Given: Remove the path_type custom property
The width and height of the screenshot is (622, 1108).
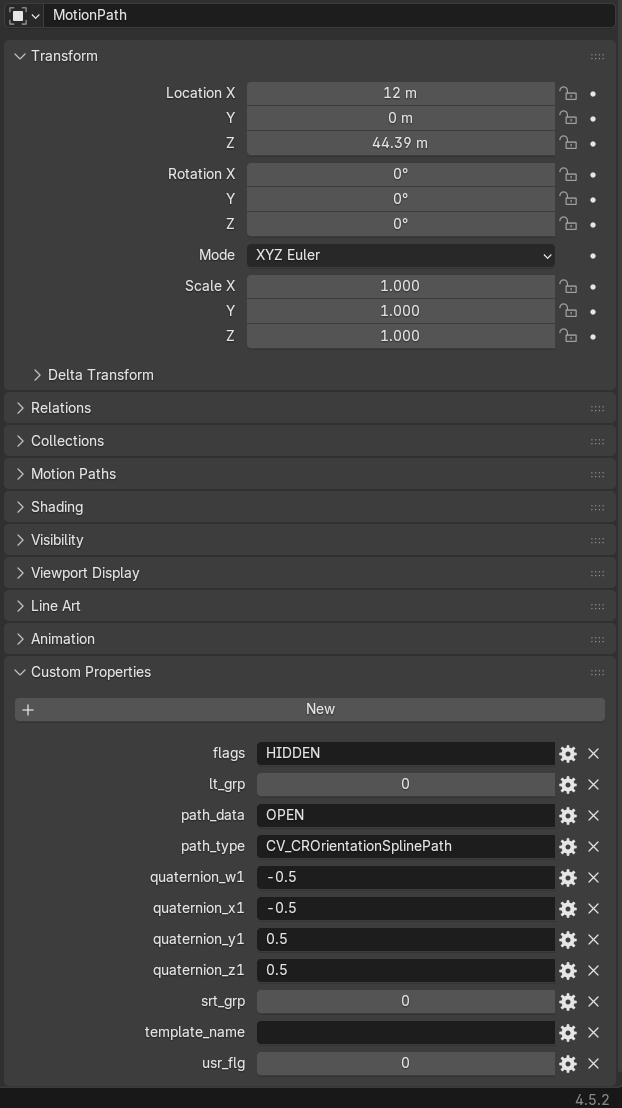Looking at the screenshot, I should coord(593,846).
